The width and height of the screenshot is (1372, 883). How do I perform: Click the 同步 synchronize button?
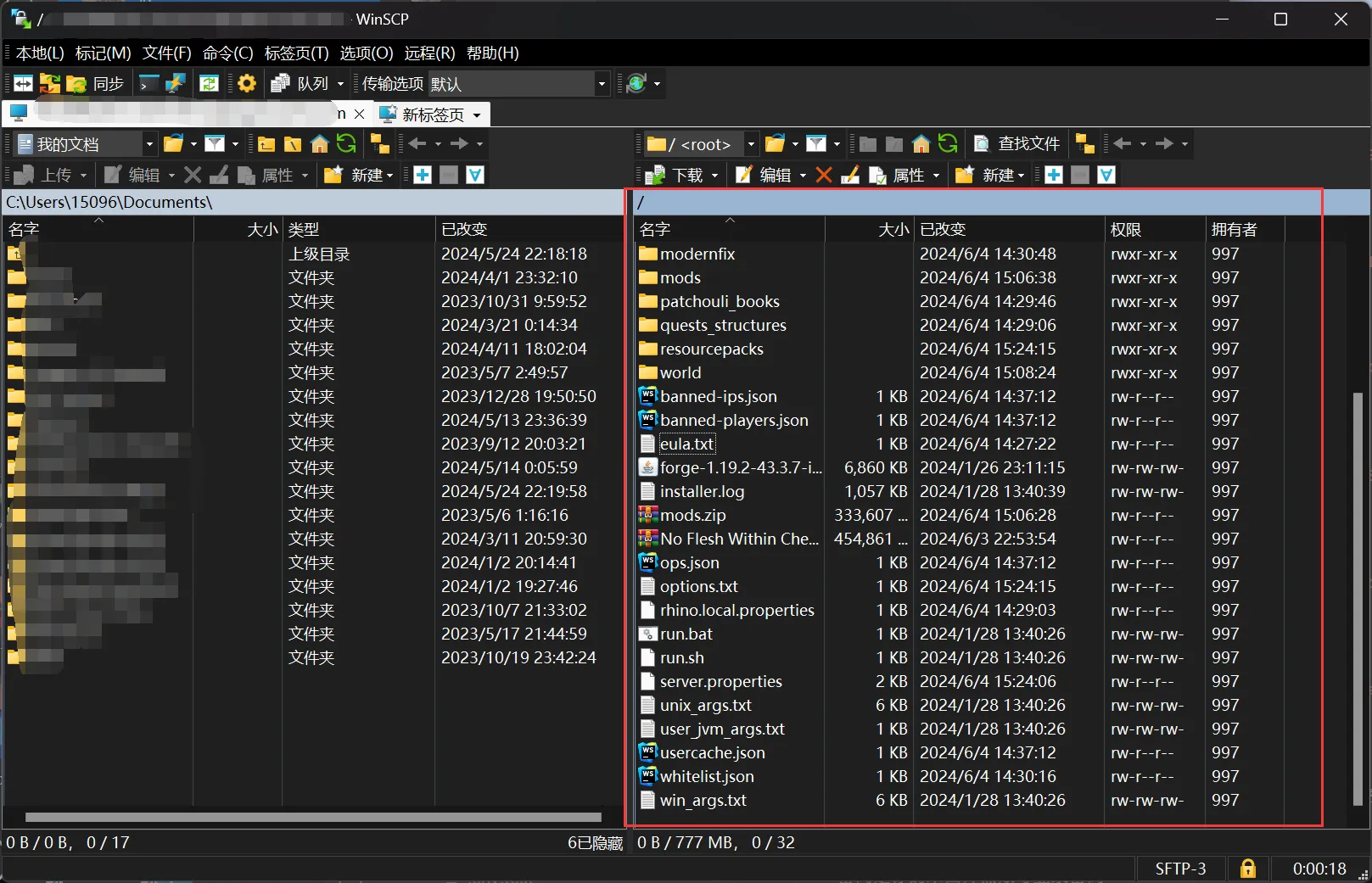point(96,83)
